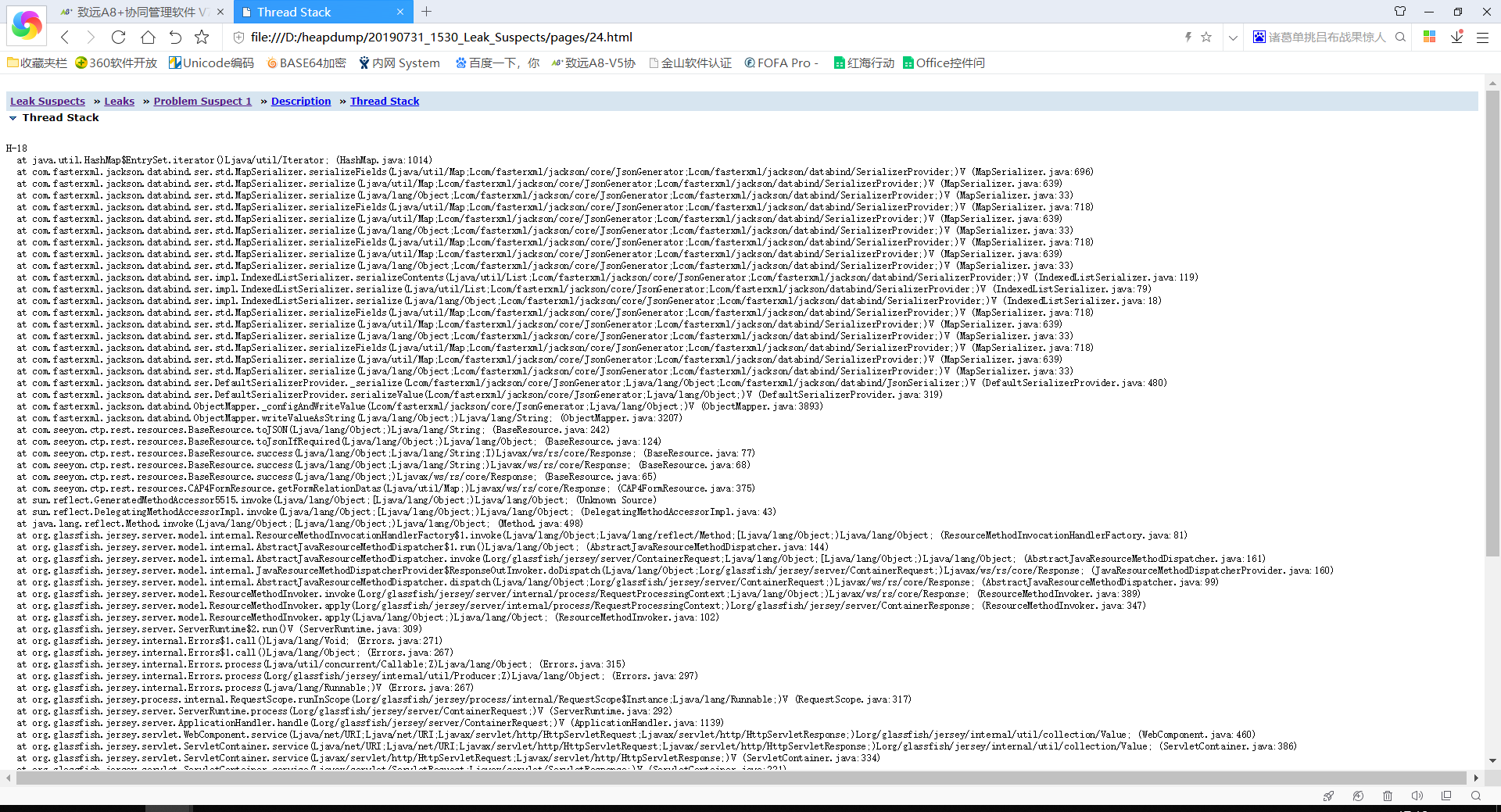The image size is (1501, 812).
Task: Open a new browser tab
Action: tap(426, 12)
